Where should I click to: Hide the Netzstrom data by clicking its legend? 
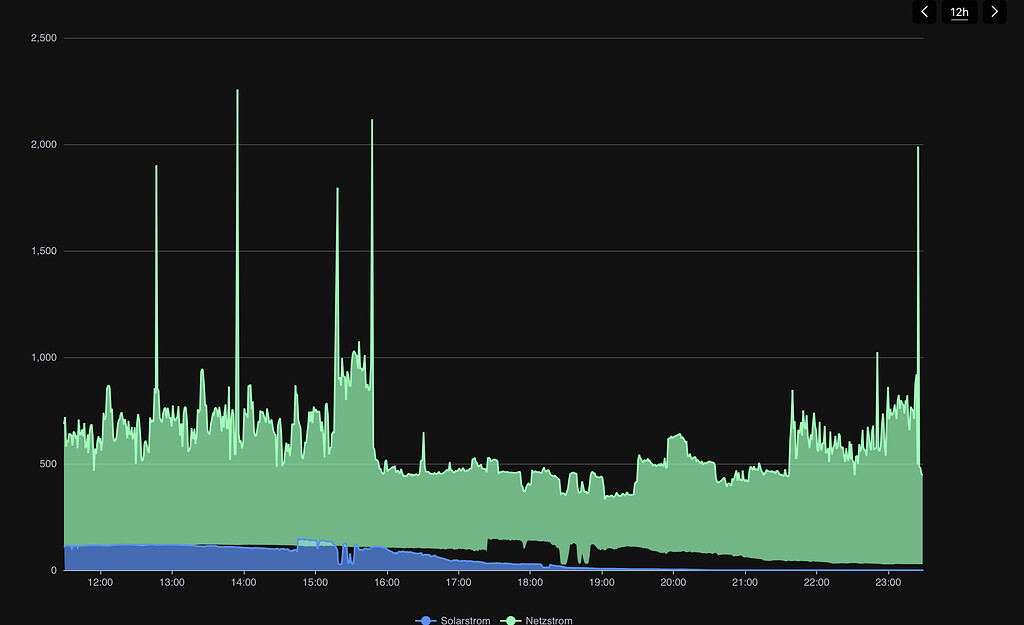click(x=545, y=621)
